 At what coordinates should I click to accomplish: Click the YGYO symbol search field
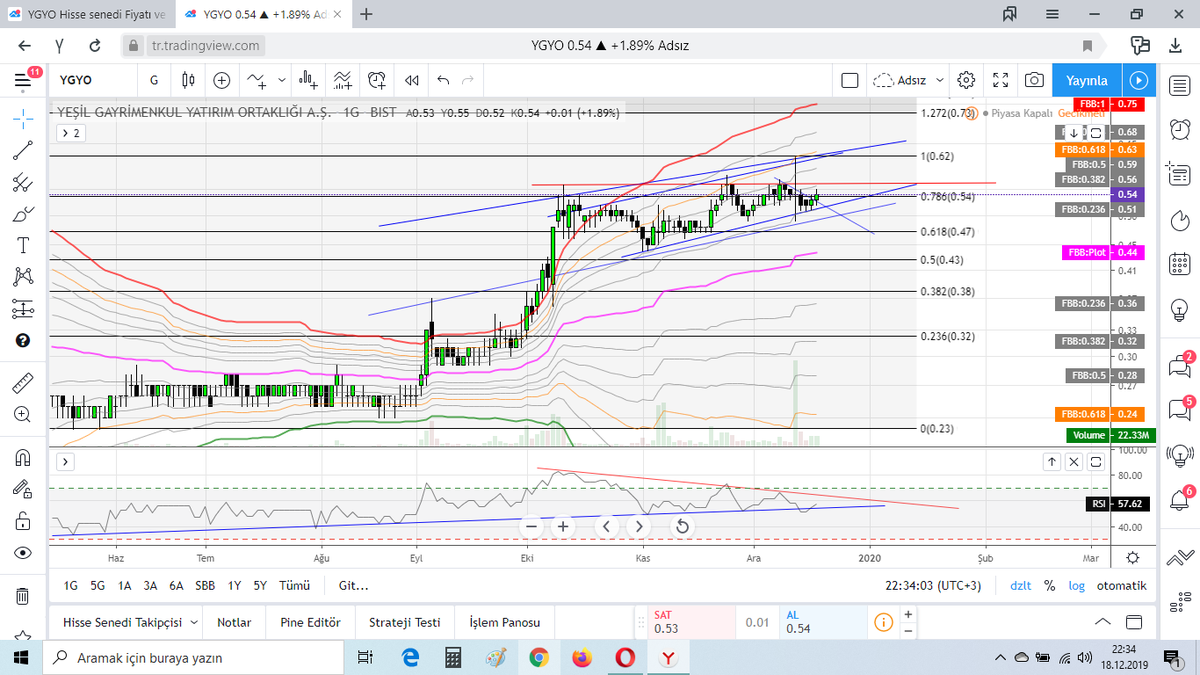tap(92, 80)
